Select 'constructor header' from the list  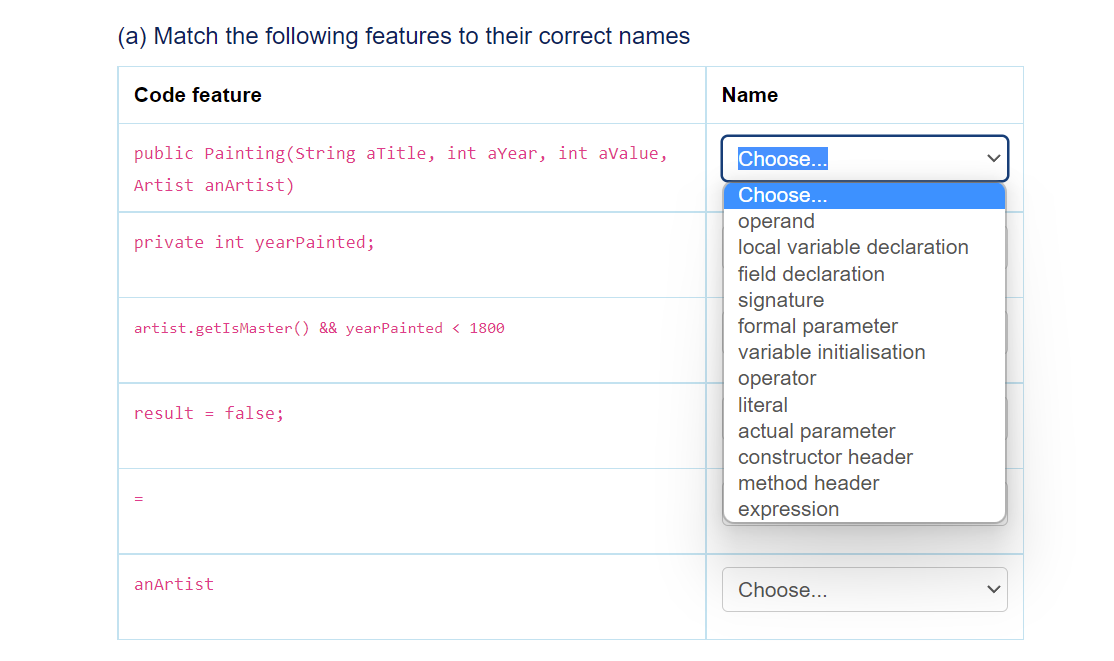(x=825, y=457)
